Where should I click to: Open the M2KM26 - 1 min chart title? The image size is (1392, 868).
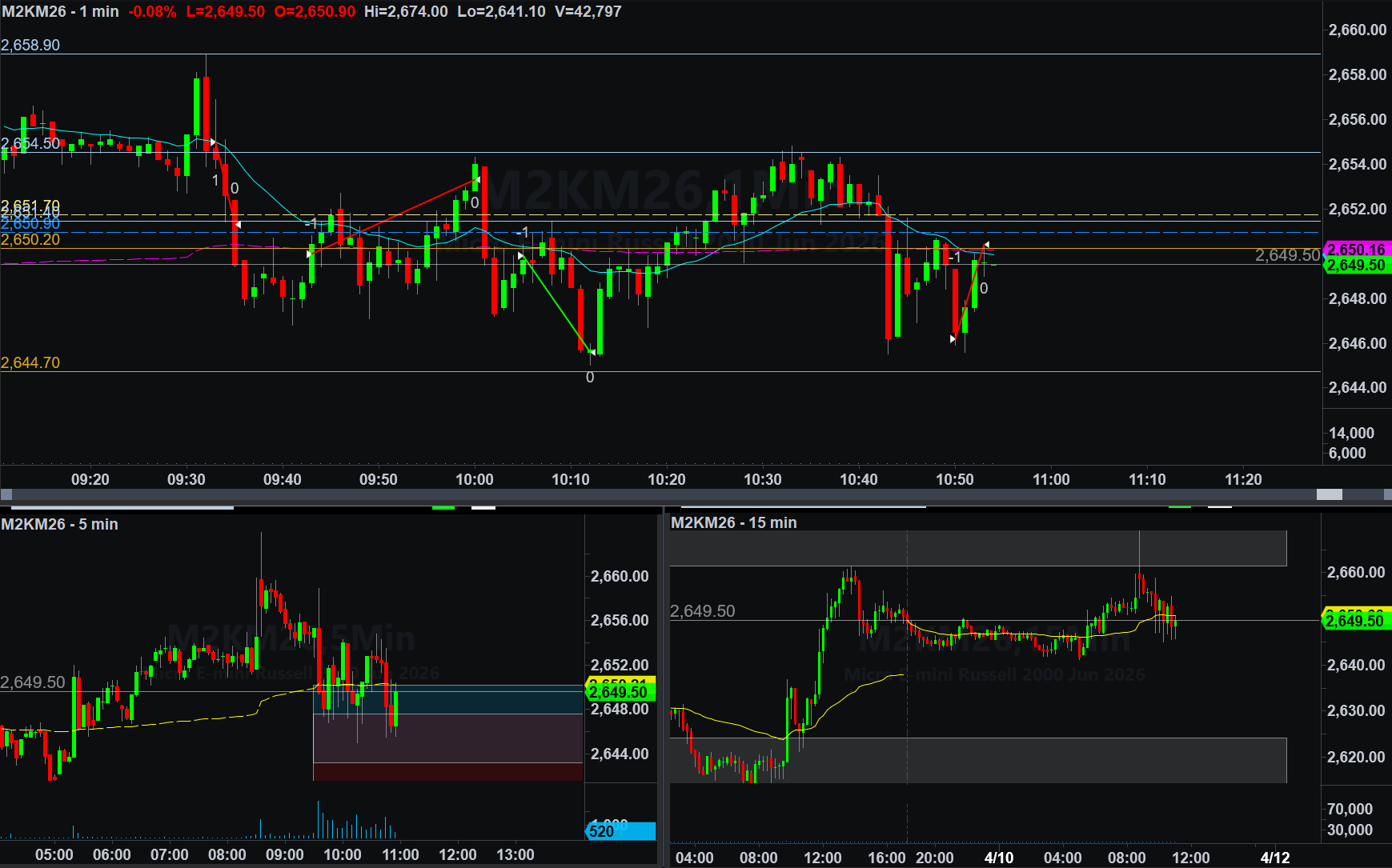click(x=60, y=12)
